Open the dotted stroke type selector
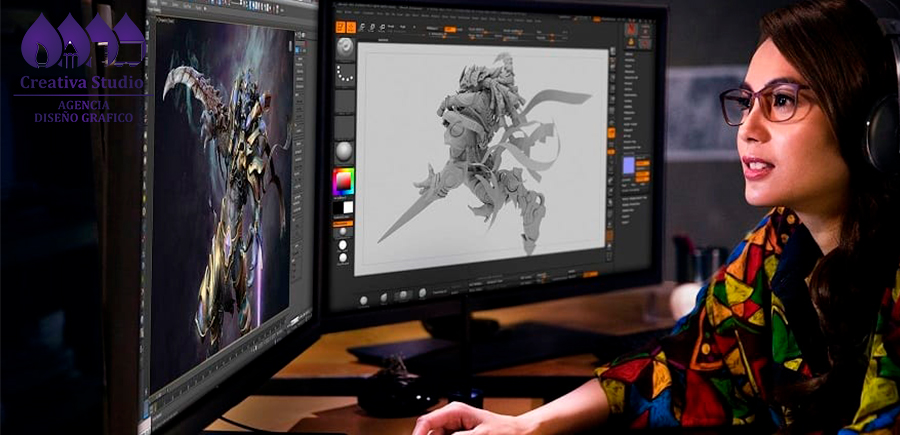Viewport: 900px width, 435px height. (344, 75)
